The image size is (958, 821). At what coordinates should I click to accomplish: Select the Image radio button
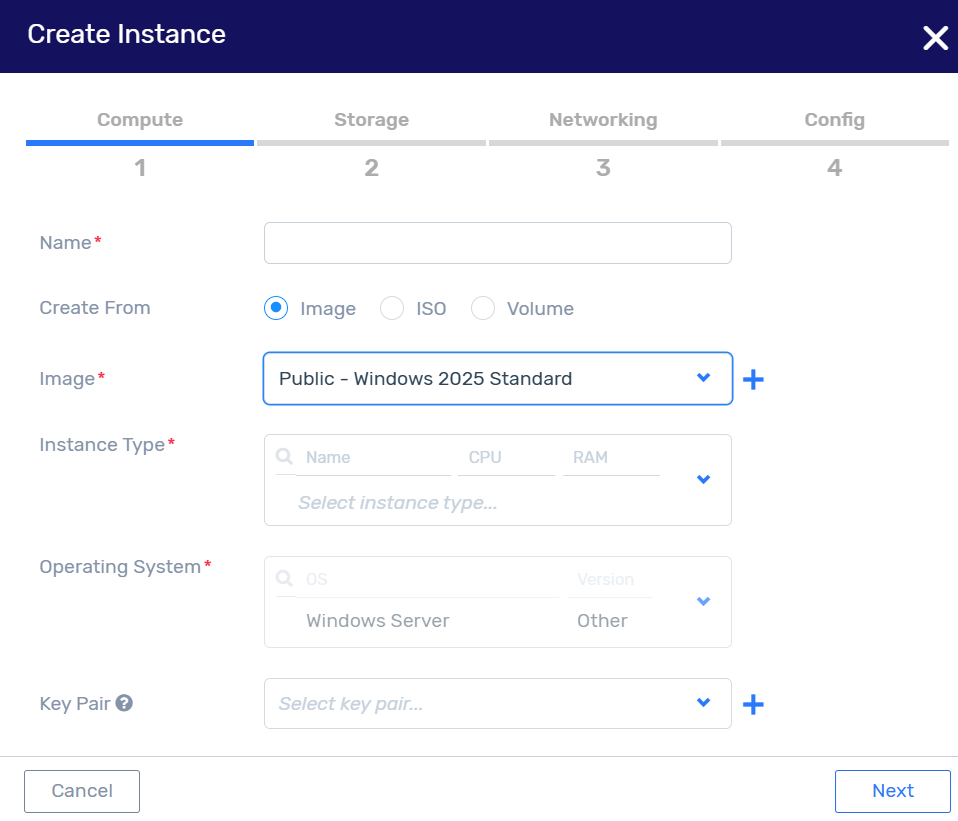click(275, 308)
